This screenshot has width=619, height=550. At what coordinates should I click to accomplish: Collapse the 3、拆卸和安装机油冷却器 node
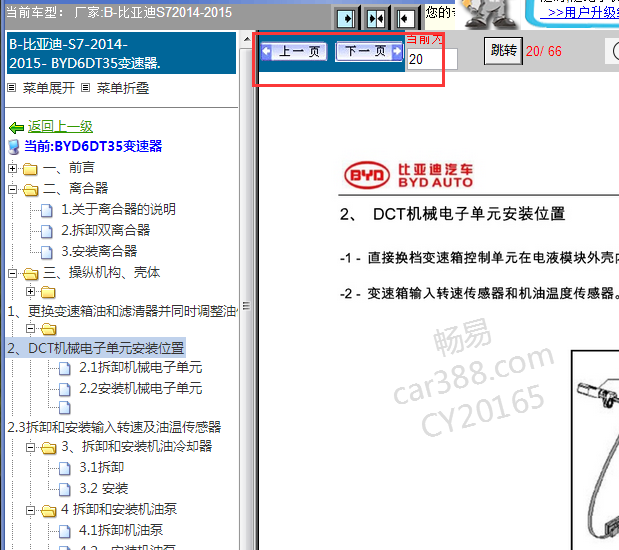tap(30, 447)
